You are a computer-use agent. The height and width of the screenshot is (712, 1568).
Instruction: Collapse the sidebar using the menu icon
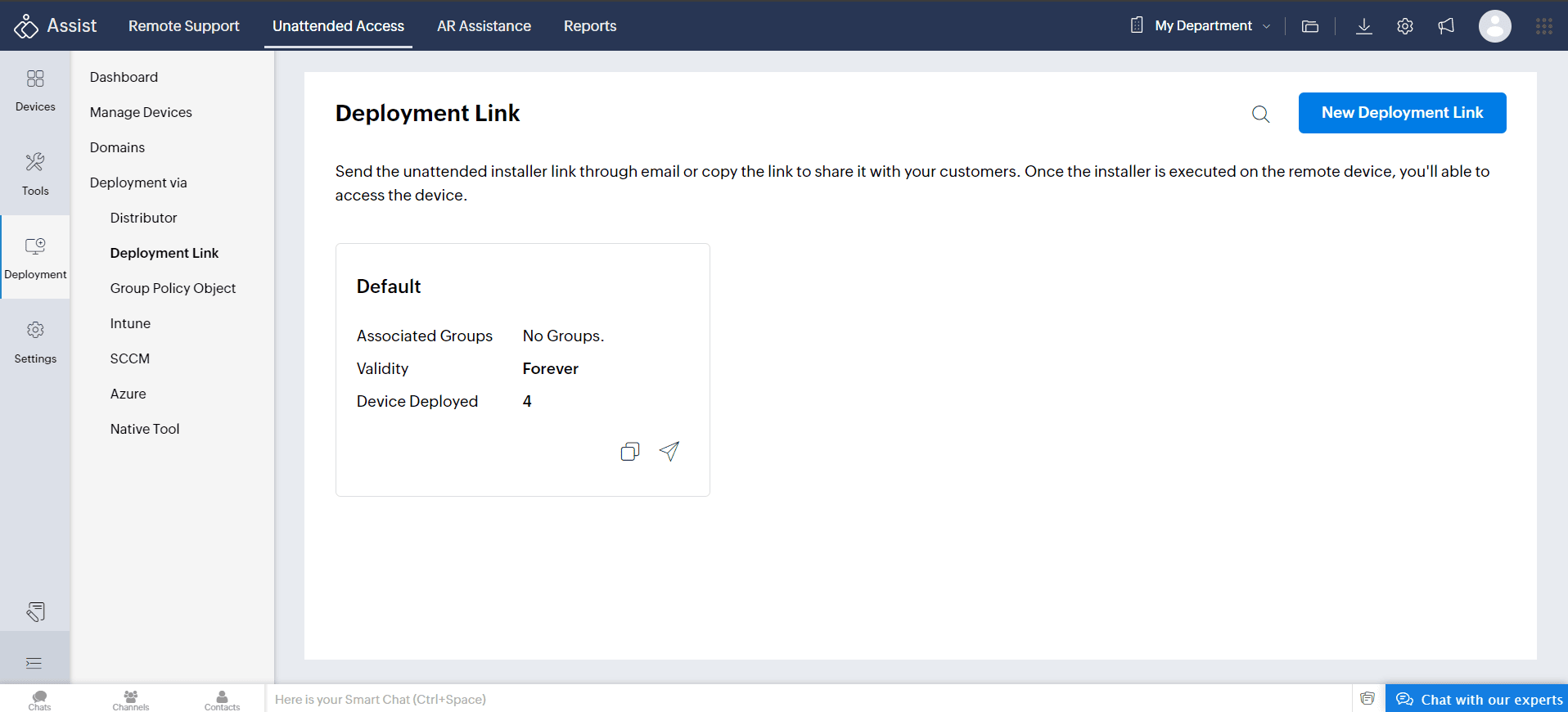tap(34, 663)
